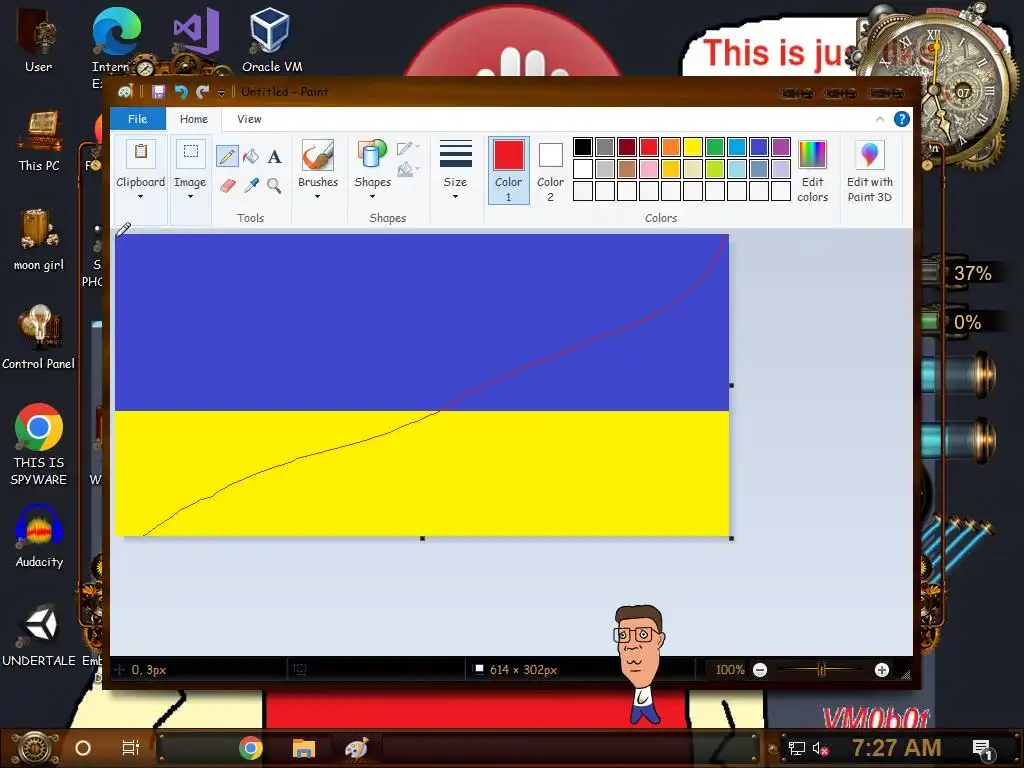Open the notification center icon
The width and height of the screenshot is (1024, 768).
coord(982,749)
